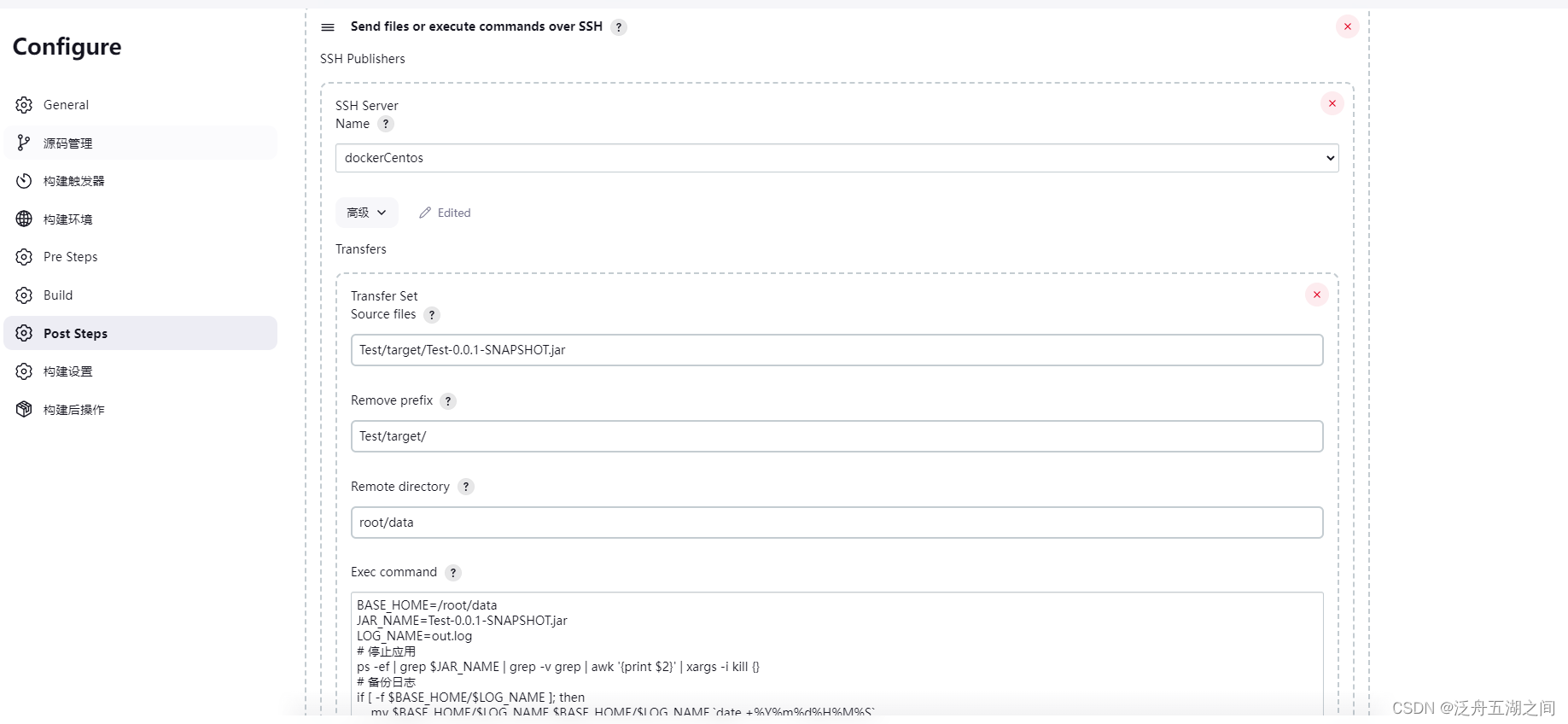Click the Remote directory input field
Screen dimensions: 1568x724
(836, 523)
